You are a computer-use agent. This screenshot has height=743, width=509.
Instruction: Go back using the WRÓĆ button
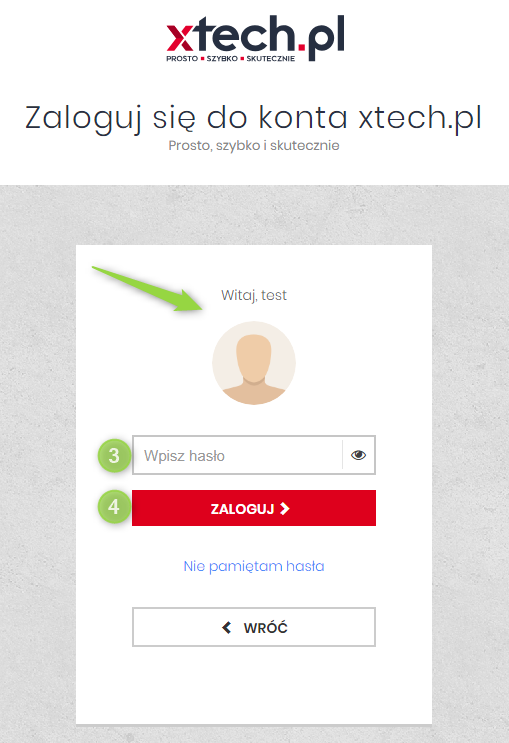pyautogui.click(x=254, y=627)
